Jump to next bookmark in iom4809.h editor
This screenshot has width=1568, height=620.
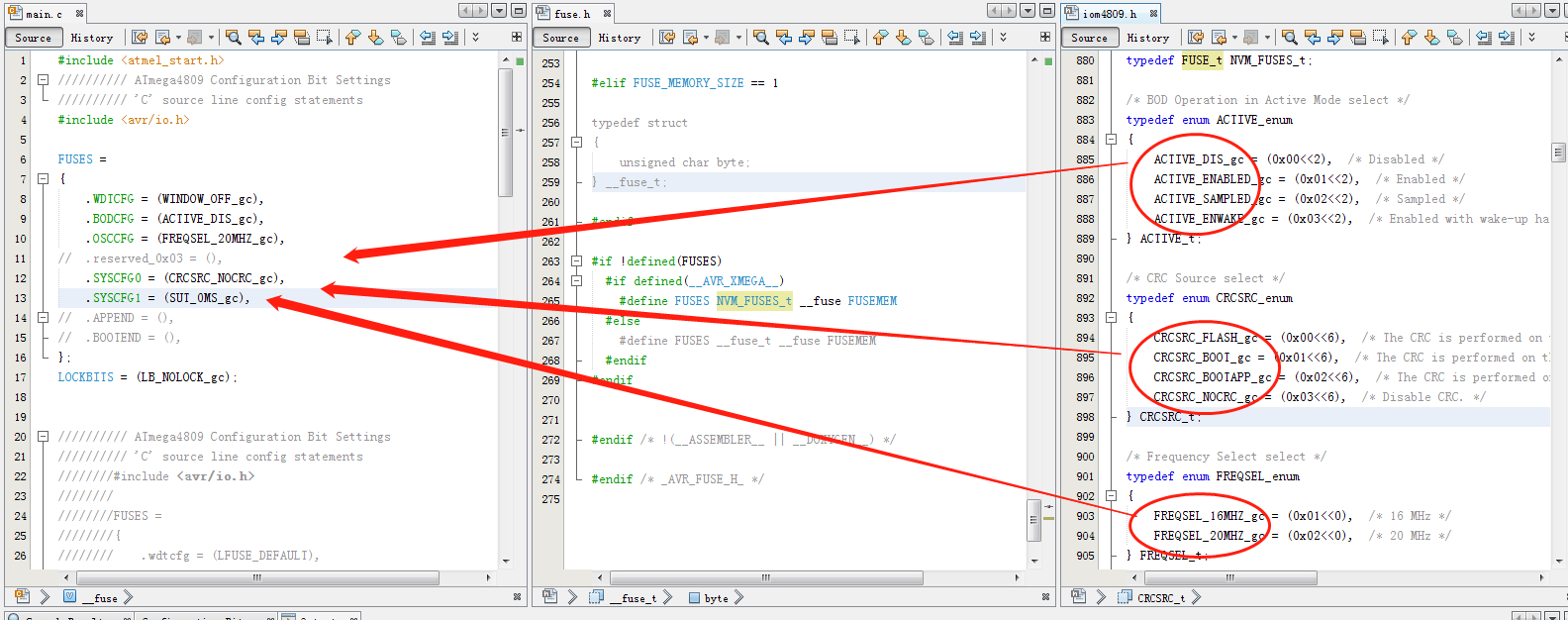(x=1431, y=37)
